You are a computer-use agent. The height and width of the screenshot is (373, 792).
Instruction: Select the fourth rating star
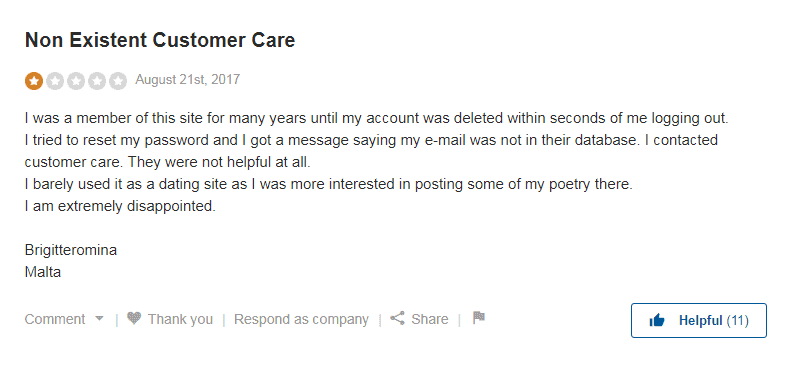click(x=96, y=81)
